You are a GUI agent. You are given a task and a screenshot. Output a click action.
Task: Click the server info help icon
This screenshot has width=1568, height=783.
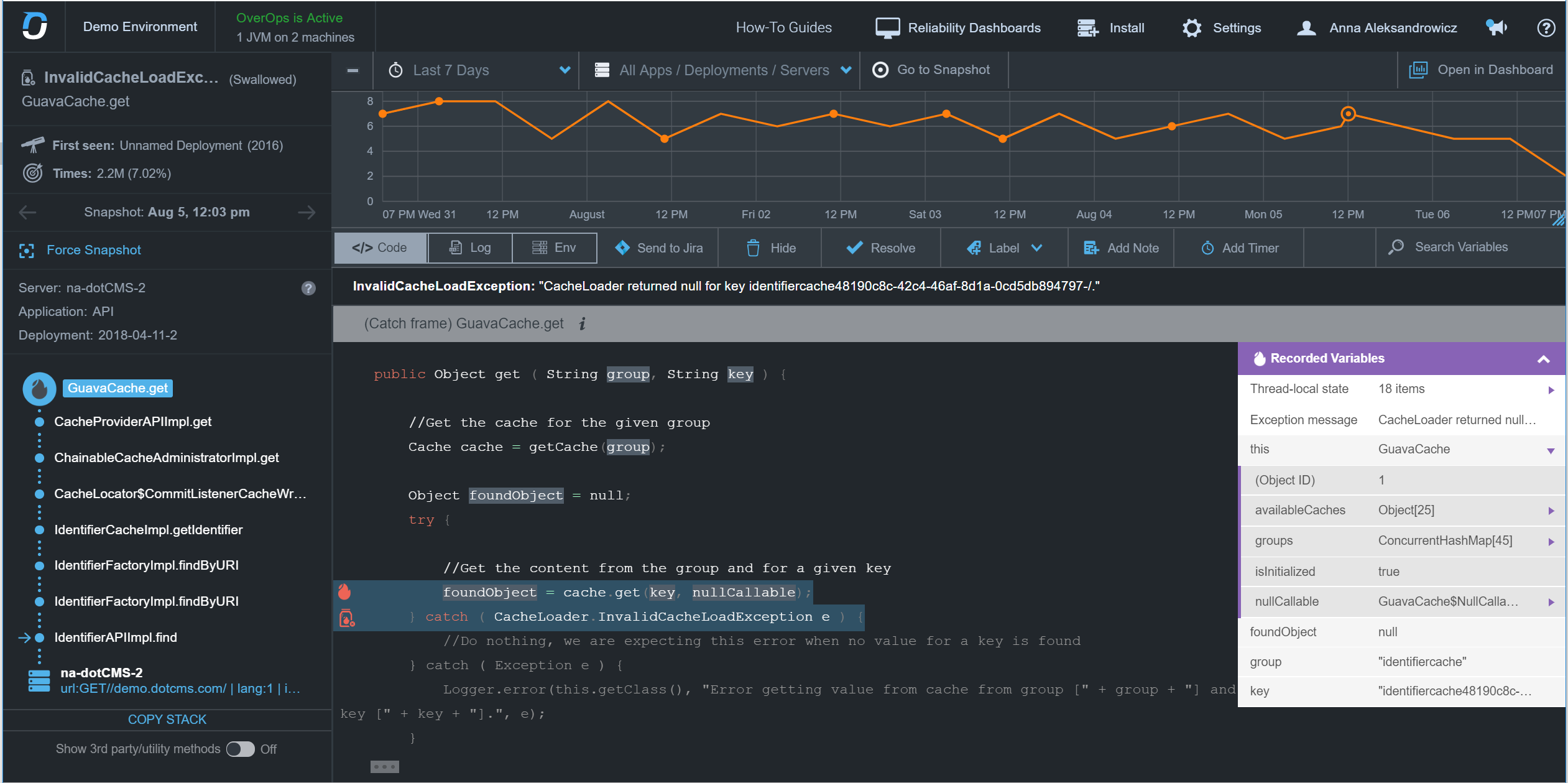click(x=308, y=288)
